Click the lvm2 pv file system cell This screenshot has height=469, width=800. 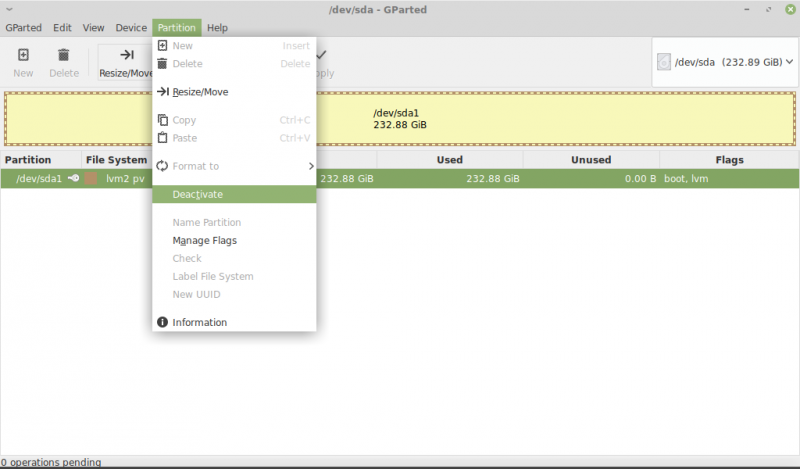[x=125, y=179]
